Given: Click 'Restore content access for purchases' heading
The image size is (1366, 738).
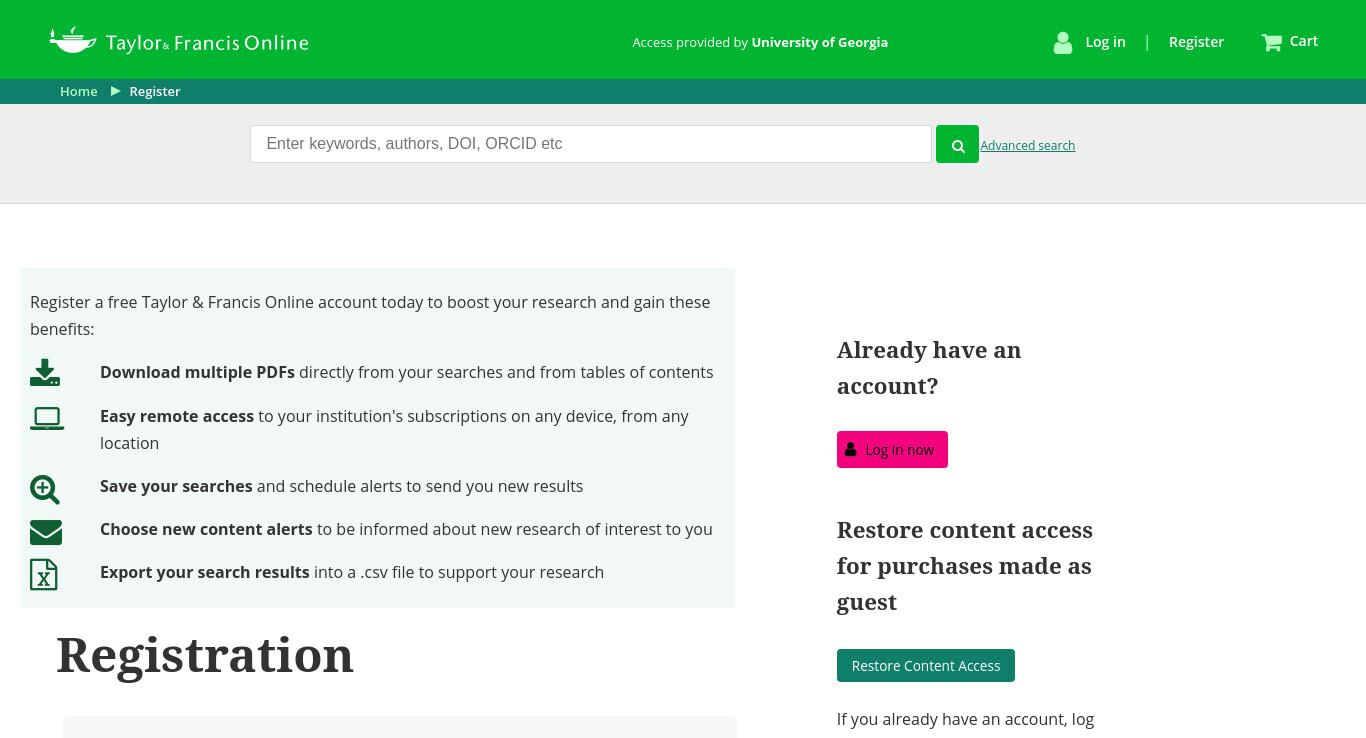Looking at the screenshot, I should coord(965,566).
